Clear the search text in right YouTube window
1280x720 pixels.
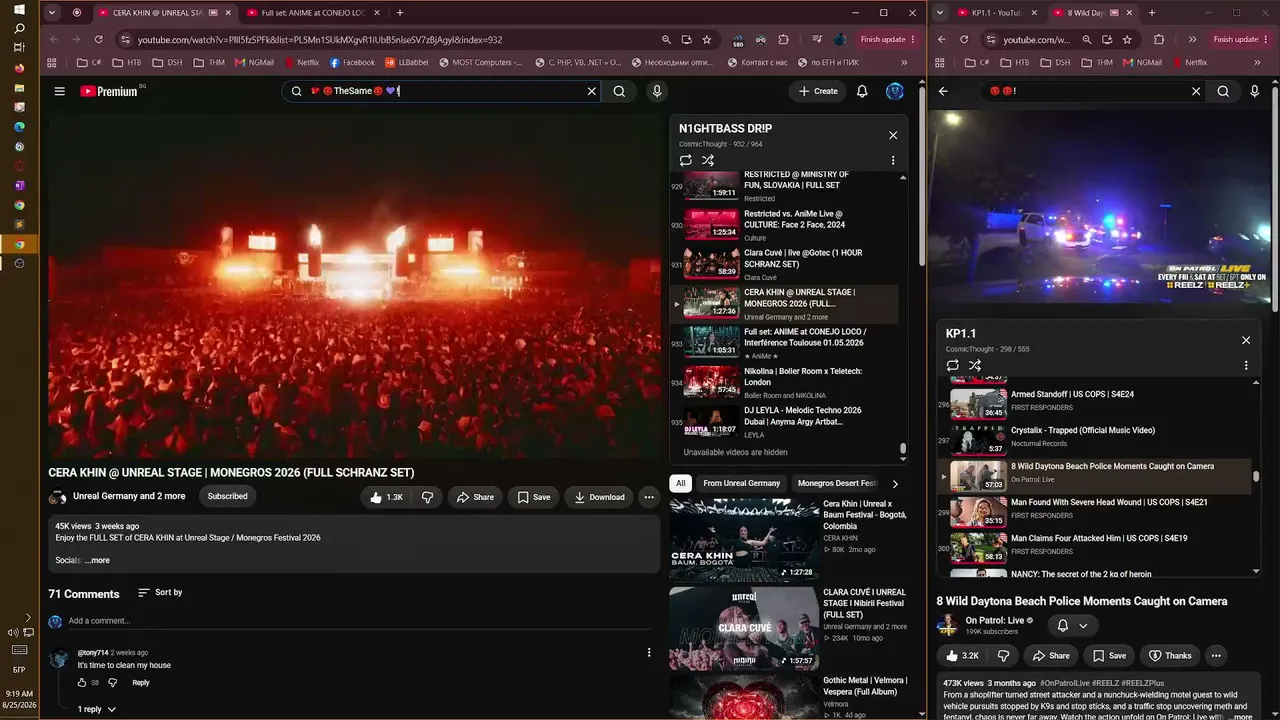click(1196, 91)
